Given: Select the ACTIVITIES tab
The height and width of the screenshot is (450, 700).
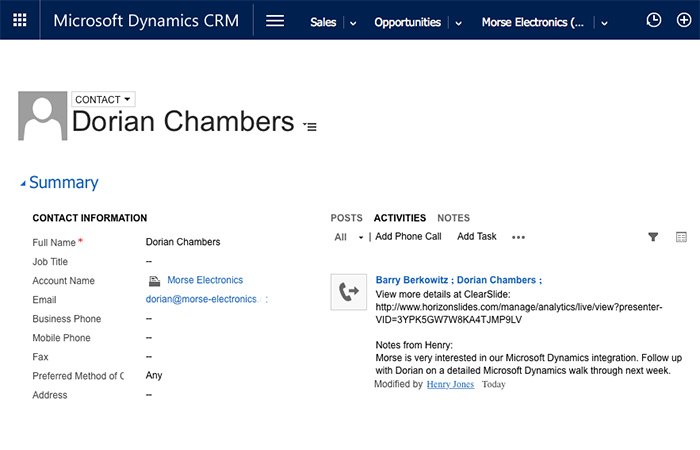Looking at the screenshot, I should [400, 218].
